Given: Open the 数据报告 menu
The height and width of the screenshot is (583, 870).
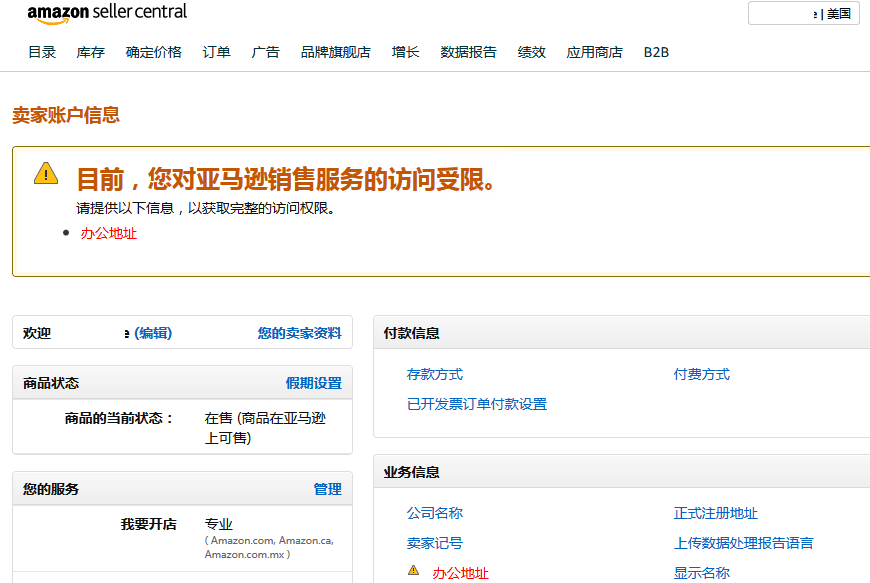Looking at the screenshot, I should pos(468,52).
